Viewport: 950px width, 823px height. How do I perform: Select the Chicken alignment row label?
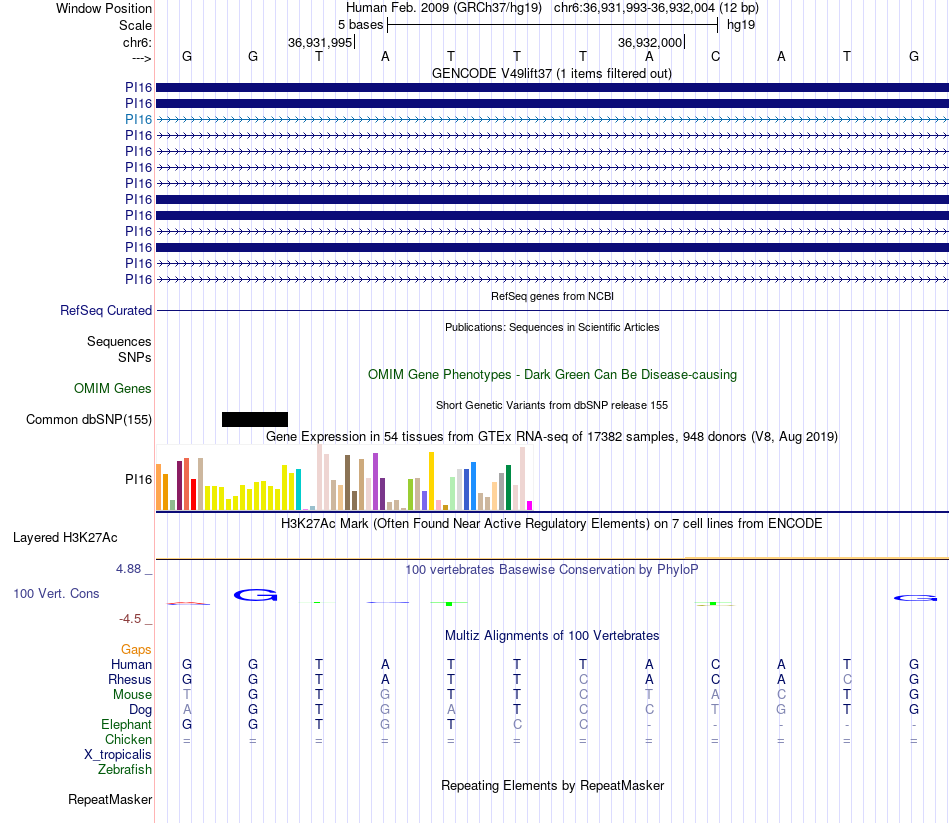128,739
